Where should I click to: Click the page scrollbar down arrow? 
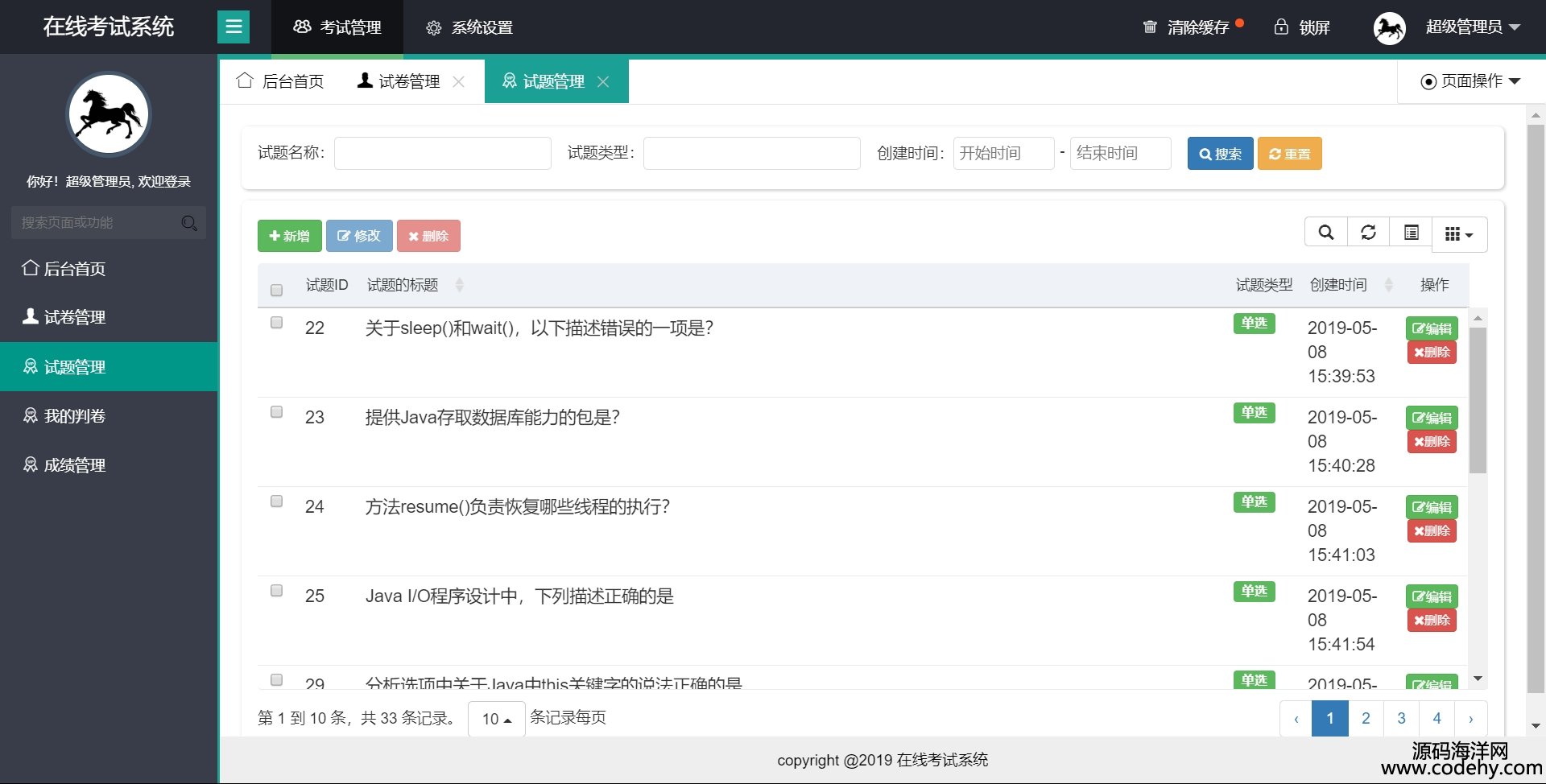pos(1536,725)
